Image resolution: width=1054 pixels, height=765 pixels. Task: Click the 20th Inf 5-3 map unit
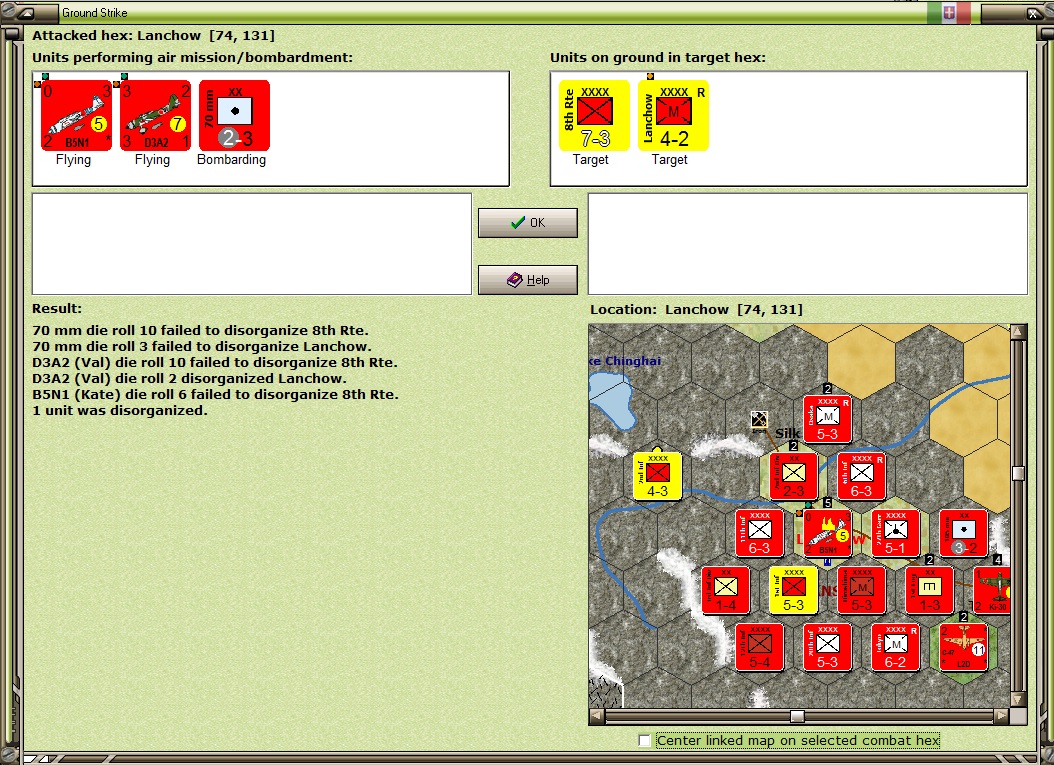[x=827, y=647]
